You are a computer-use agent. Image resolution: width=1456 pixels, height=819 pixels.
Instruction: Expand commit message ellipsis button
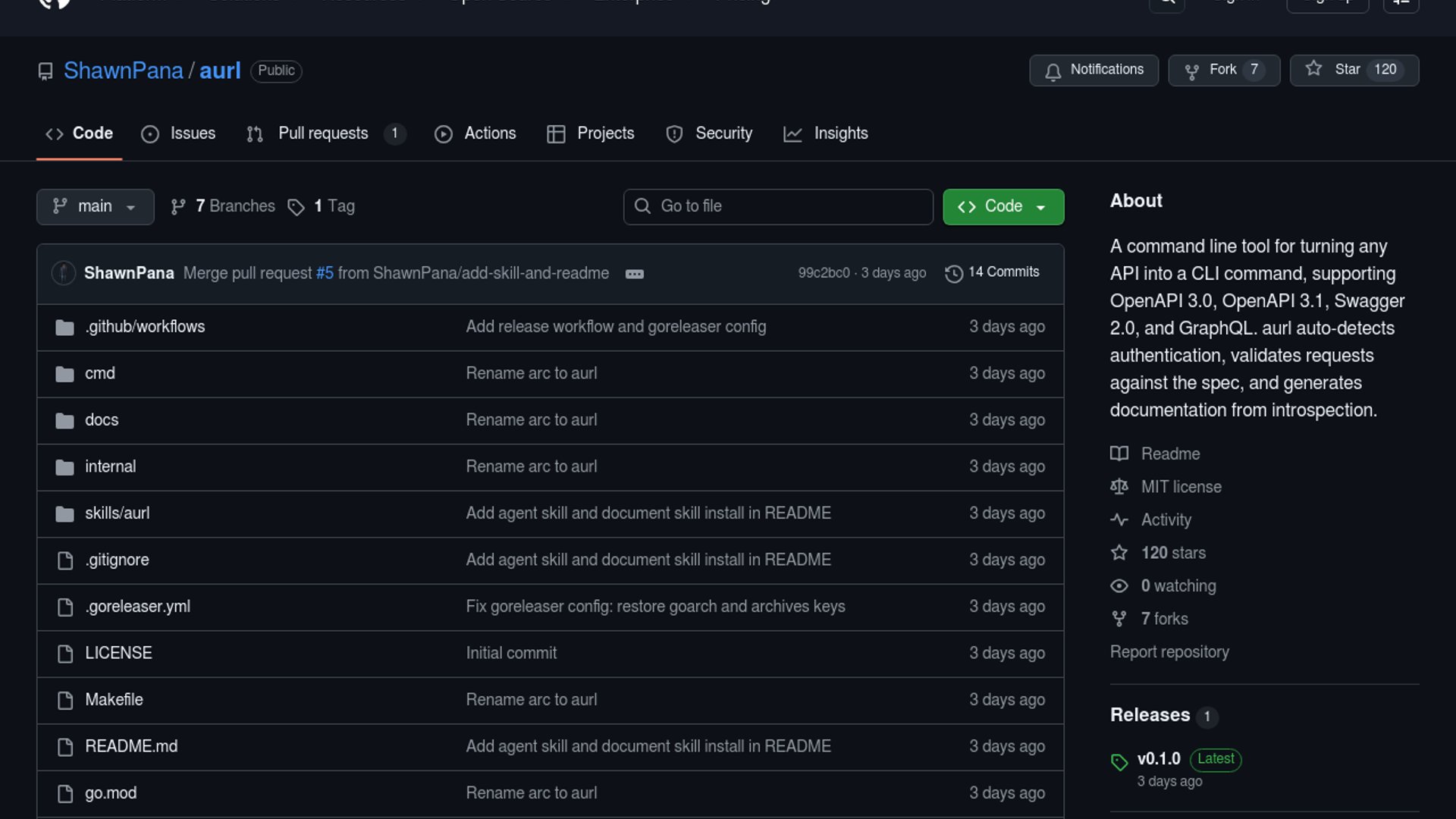[x=635, y=274]
